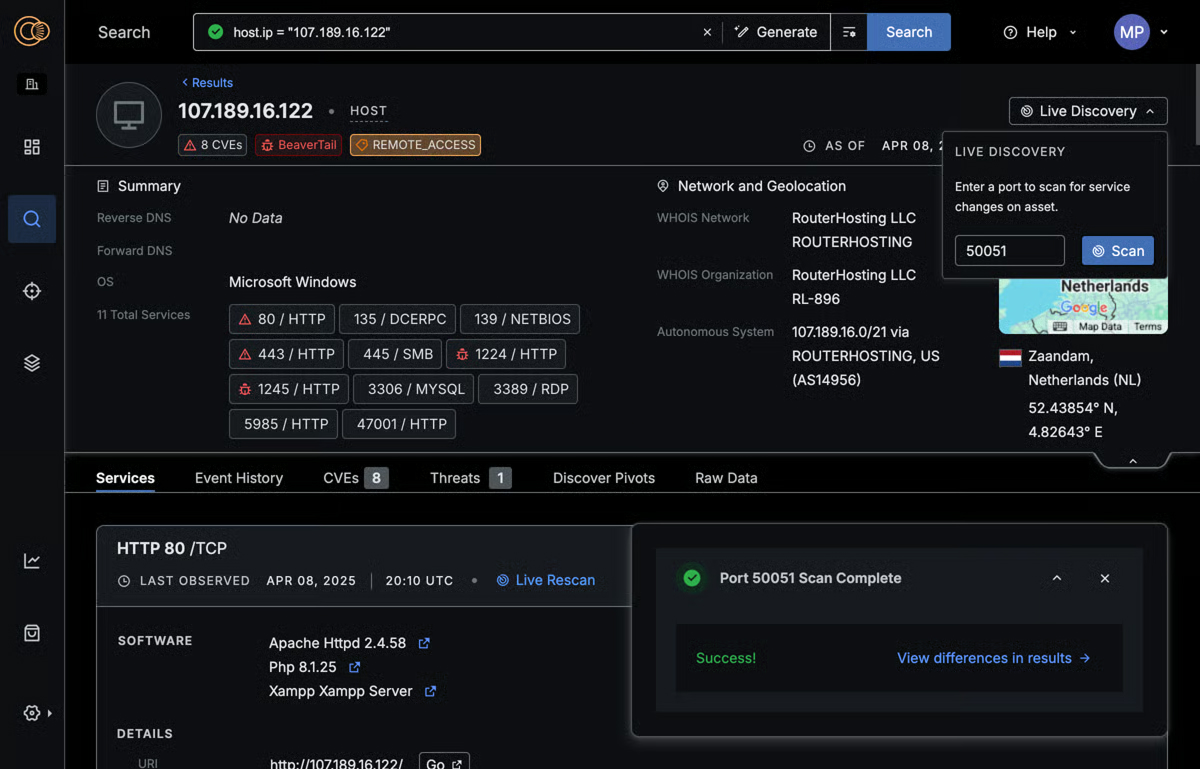1200x769 pixels.
Task: Click the analytics chart icon in the sidebar
Action: 31,561
